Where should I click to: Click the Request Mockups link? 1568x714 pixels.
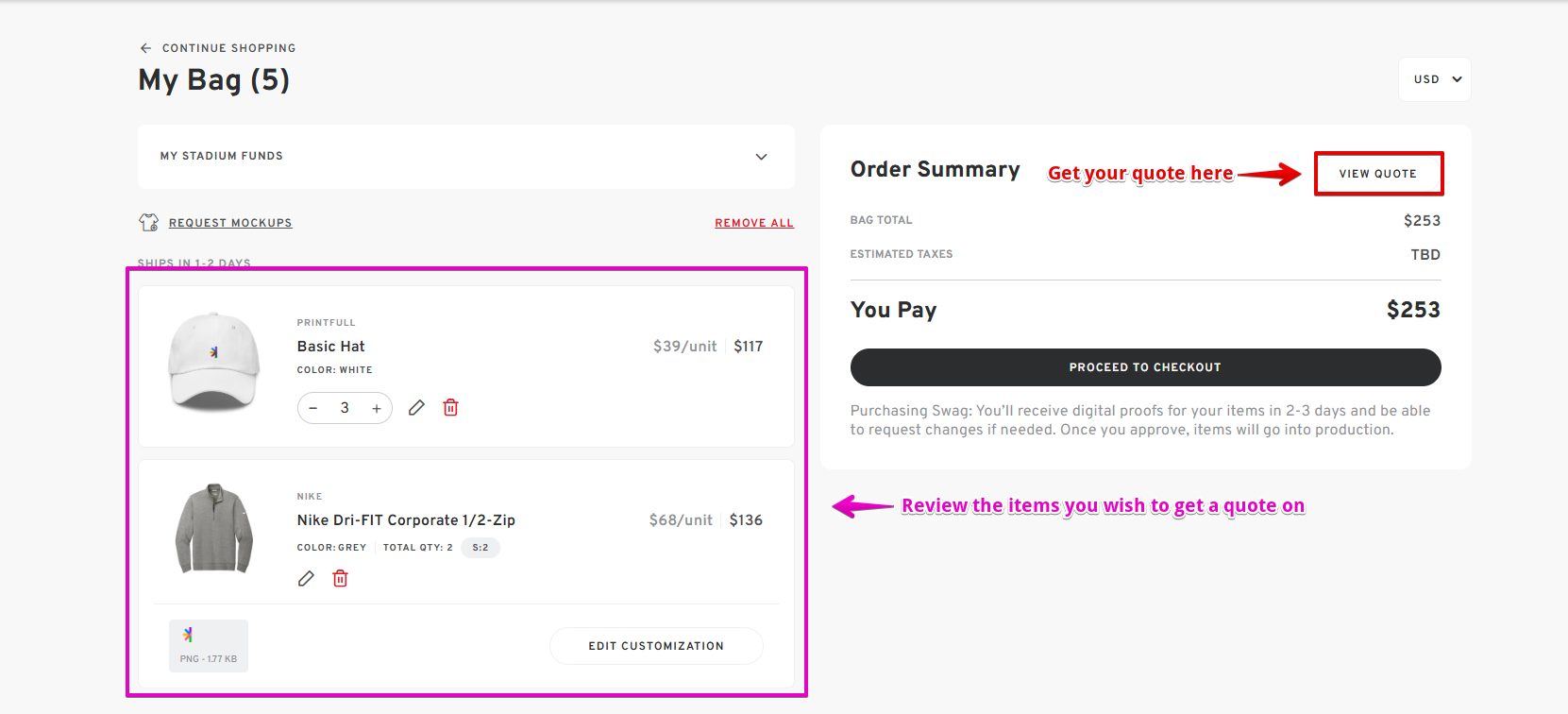pos(230,223)
